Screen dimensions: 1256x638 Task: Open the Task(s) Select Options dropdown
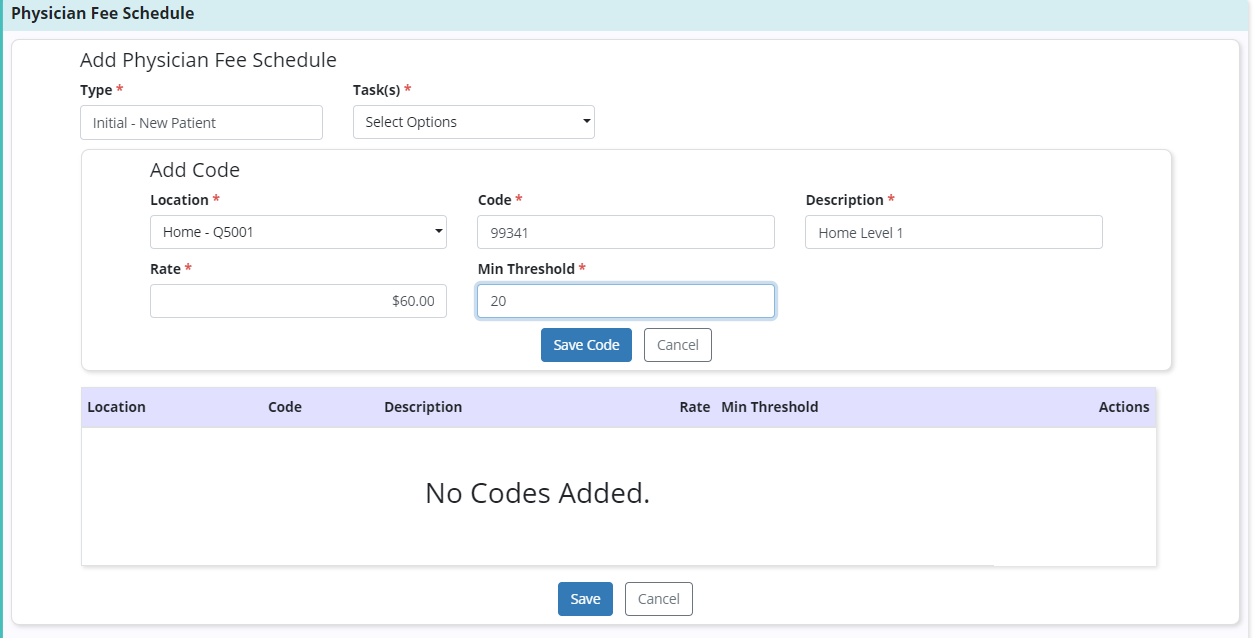(473, 122)
